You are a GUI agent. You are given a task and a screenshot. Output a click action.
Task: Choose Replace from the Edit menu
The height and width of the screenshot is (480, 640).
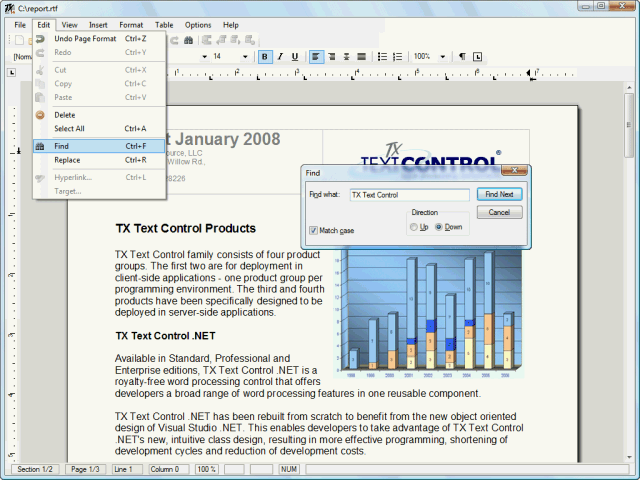click(67, 160)
